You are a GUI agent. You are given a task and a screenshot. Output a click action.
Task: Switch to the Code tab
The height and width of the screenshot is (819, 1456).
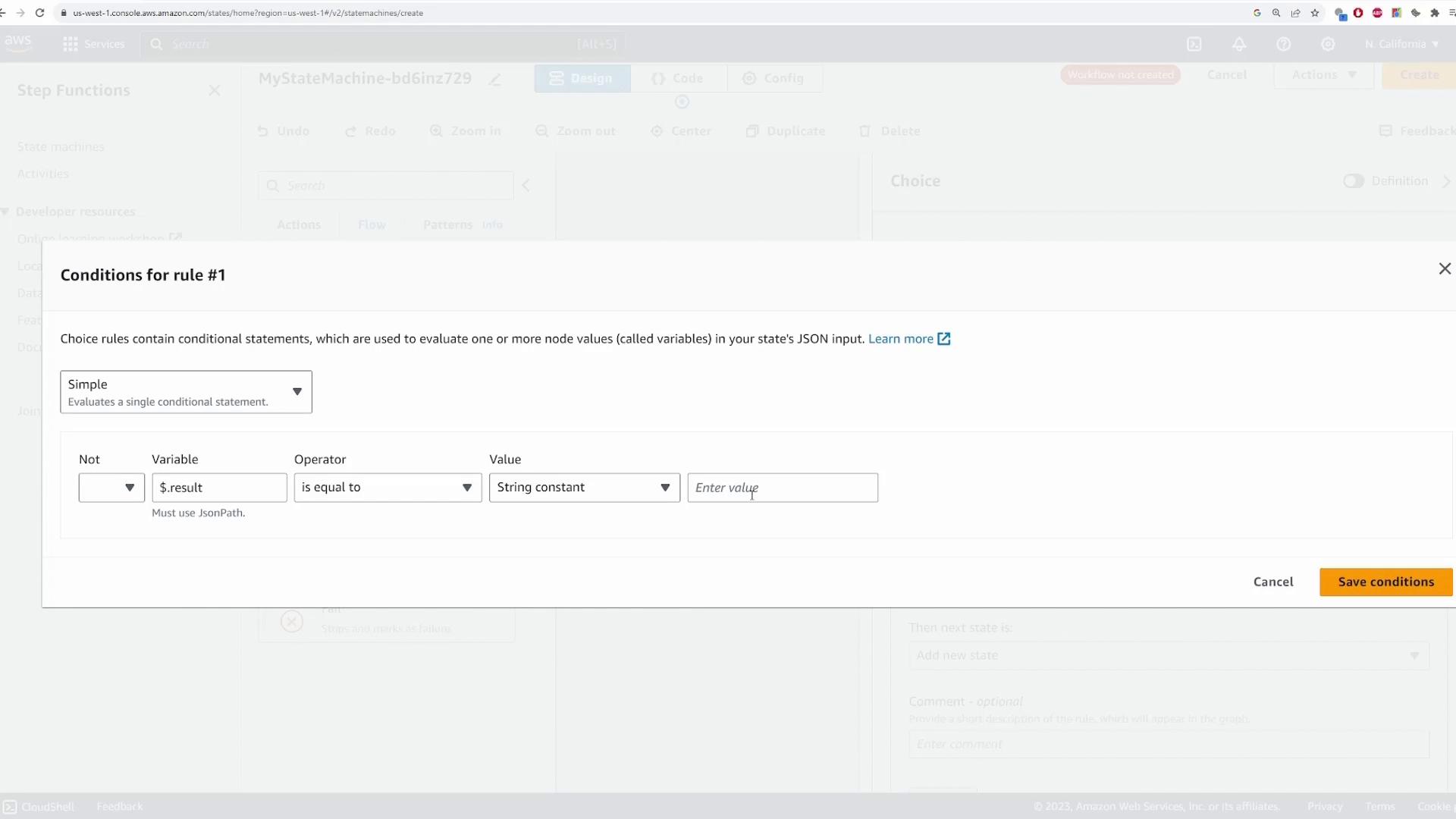coord(678,78)
